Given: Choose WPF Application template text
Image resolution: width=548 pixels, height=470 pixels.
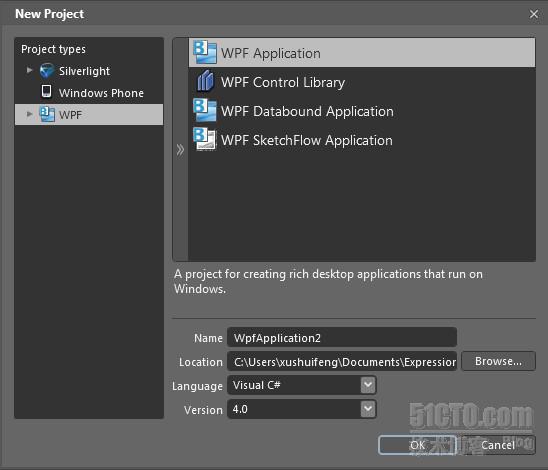Looking at the screenshot, I should coord(271,53).
